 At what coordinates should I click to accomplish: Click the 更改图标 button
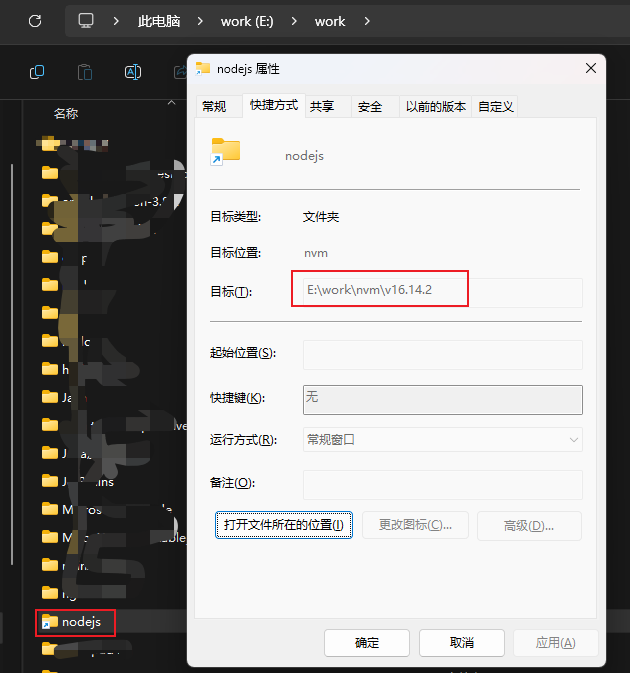click(x=415, y=525)
